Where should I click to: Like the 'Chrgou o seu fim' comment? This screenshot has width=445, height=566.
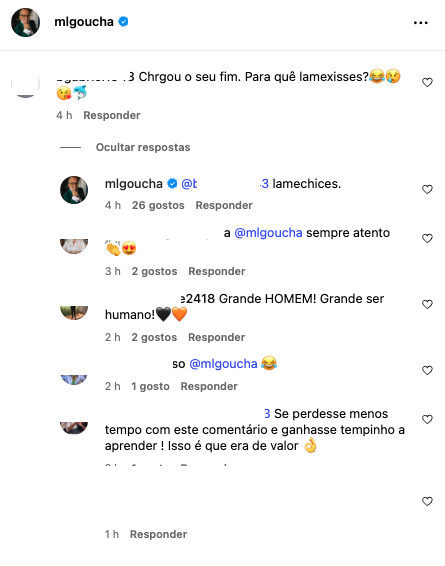427,83
